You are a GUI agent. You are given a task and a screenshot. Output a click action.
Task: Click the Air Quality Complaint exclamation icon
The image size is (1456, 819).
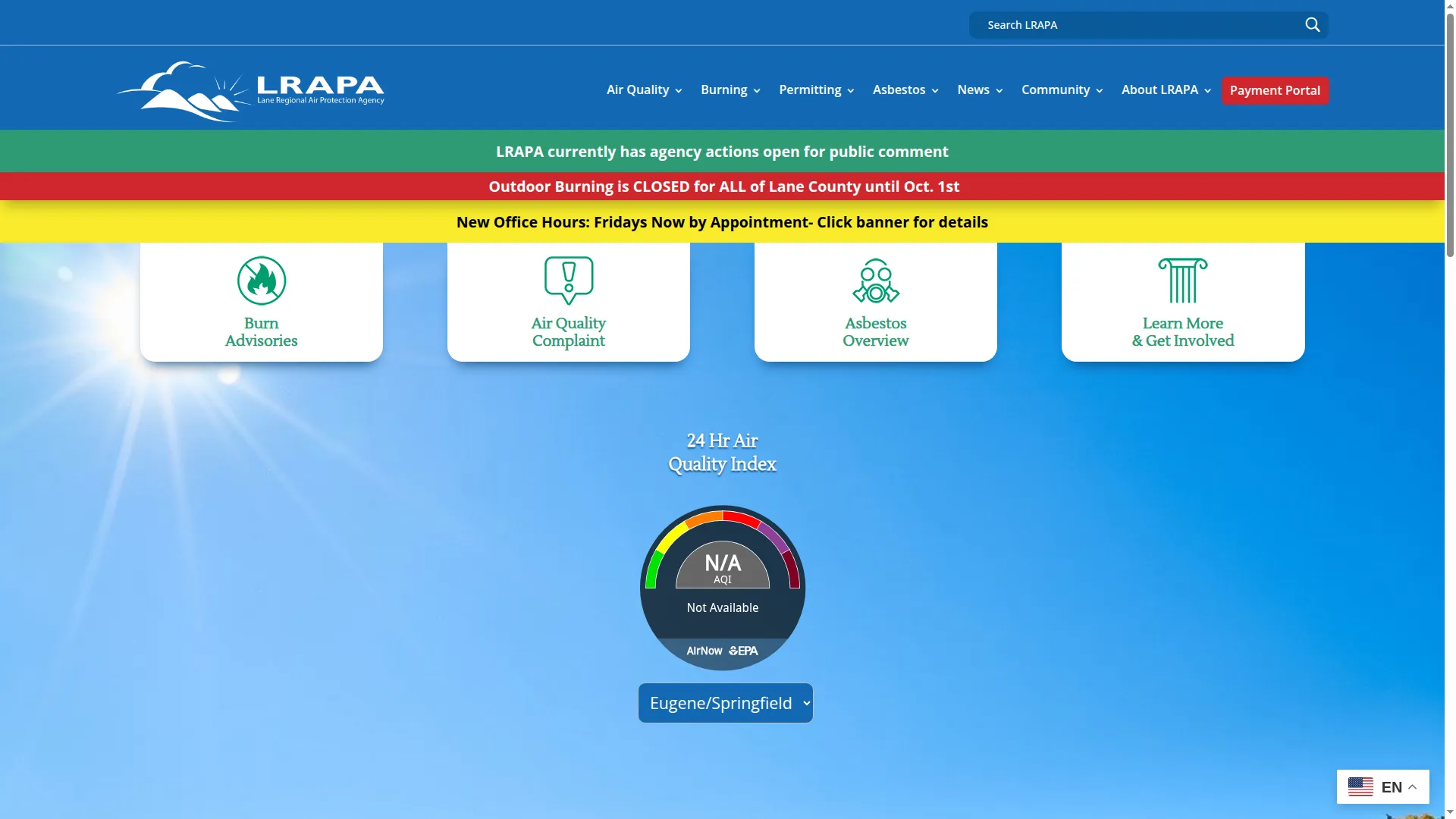click(x=569, y=281)
